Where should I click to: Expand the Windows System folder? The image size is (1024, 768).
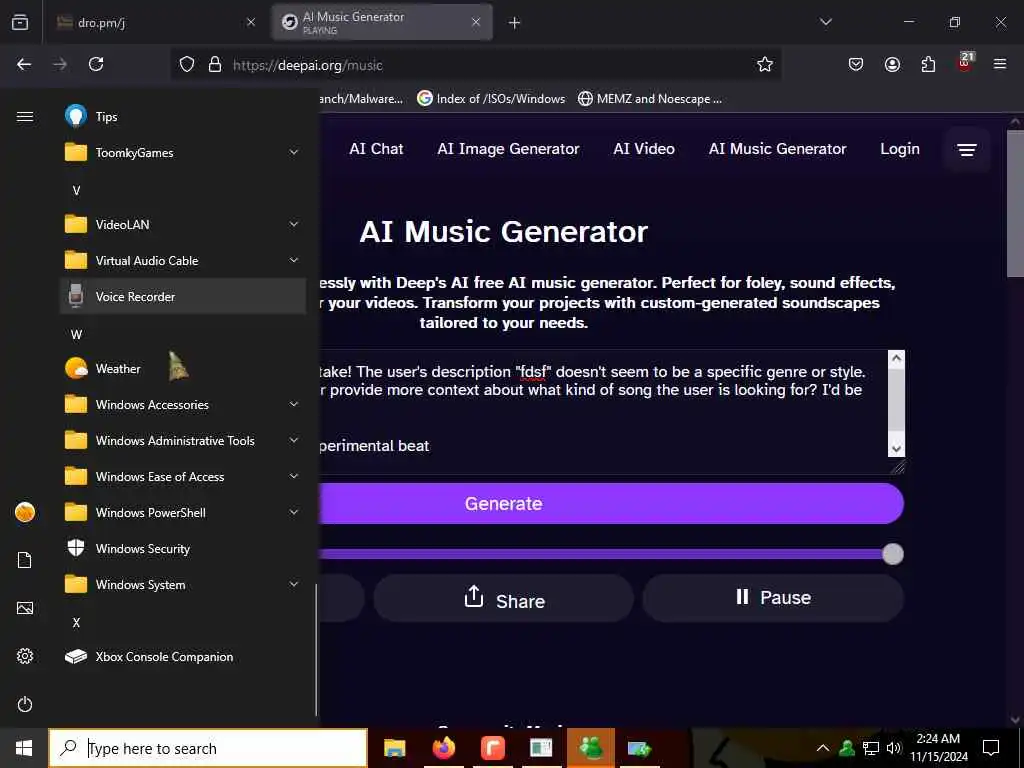click(x=183, y=584)
